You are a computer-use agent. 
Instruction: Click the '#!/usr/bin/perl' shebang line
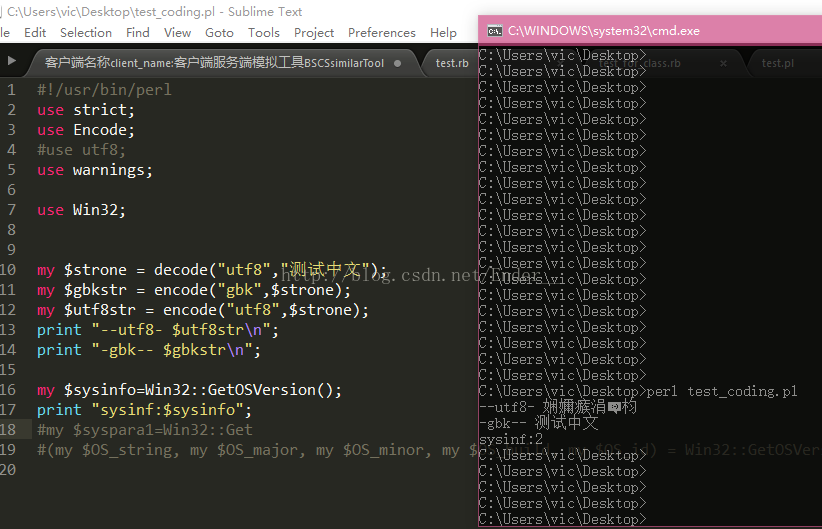click(x=104, y=90)
